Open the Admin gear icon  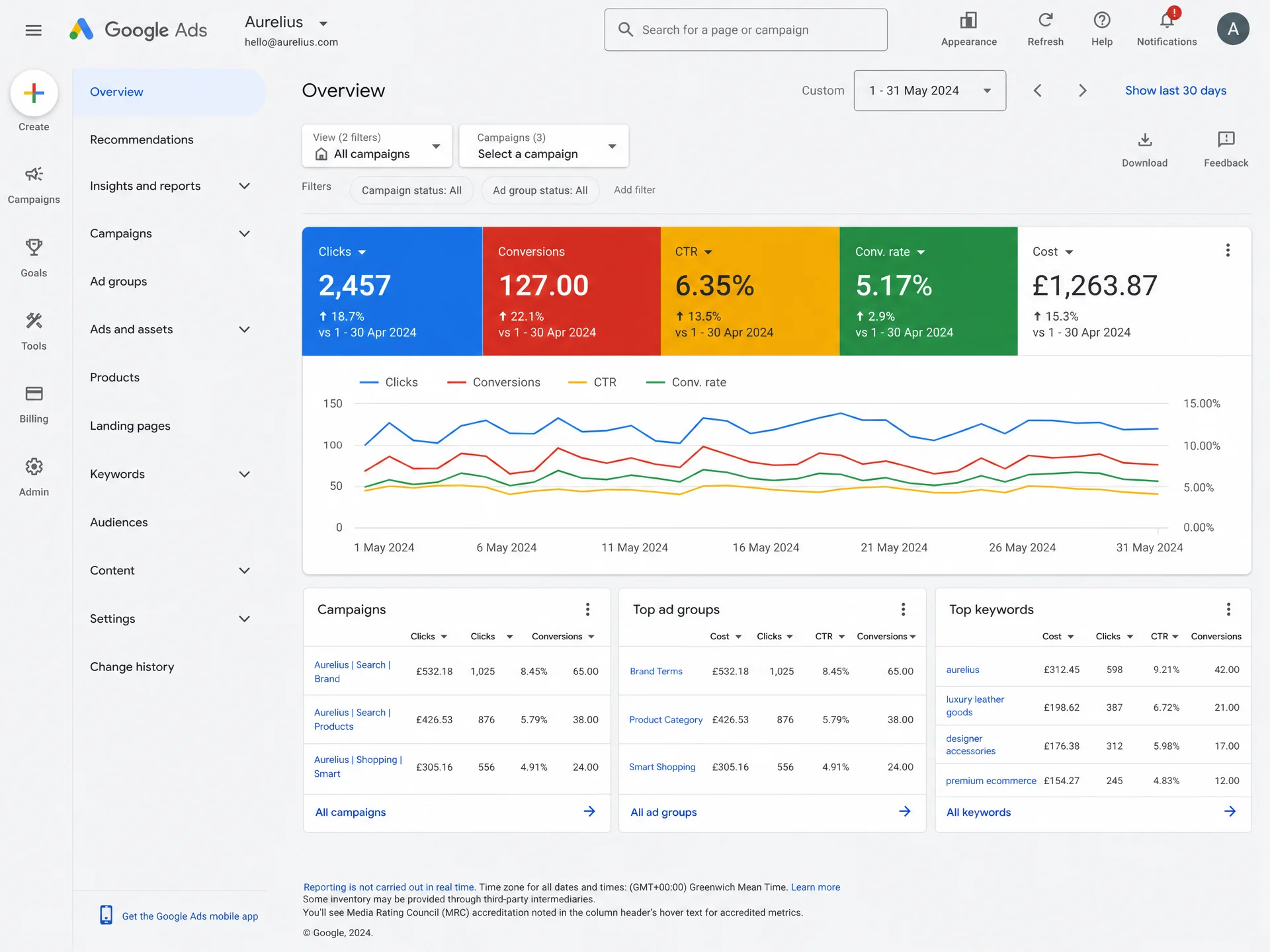[34, 467]
